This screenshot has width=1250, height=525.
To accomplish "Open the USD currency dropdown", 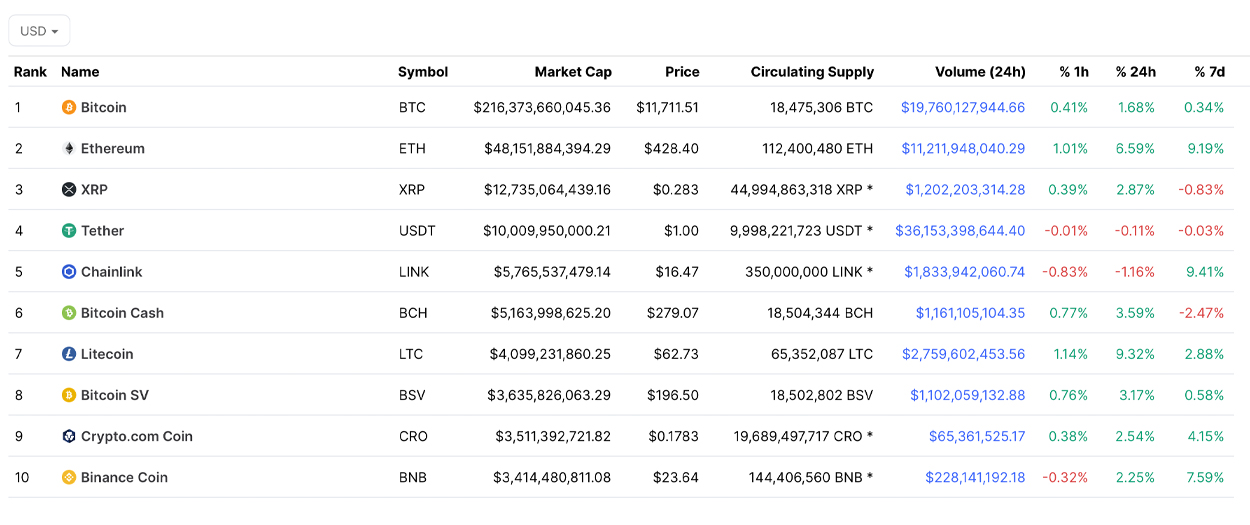I will pyautogui.click(x=39, y=31).
